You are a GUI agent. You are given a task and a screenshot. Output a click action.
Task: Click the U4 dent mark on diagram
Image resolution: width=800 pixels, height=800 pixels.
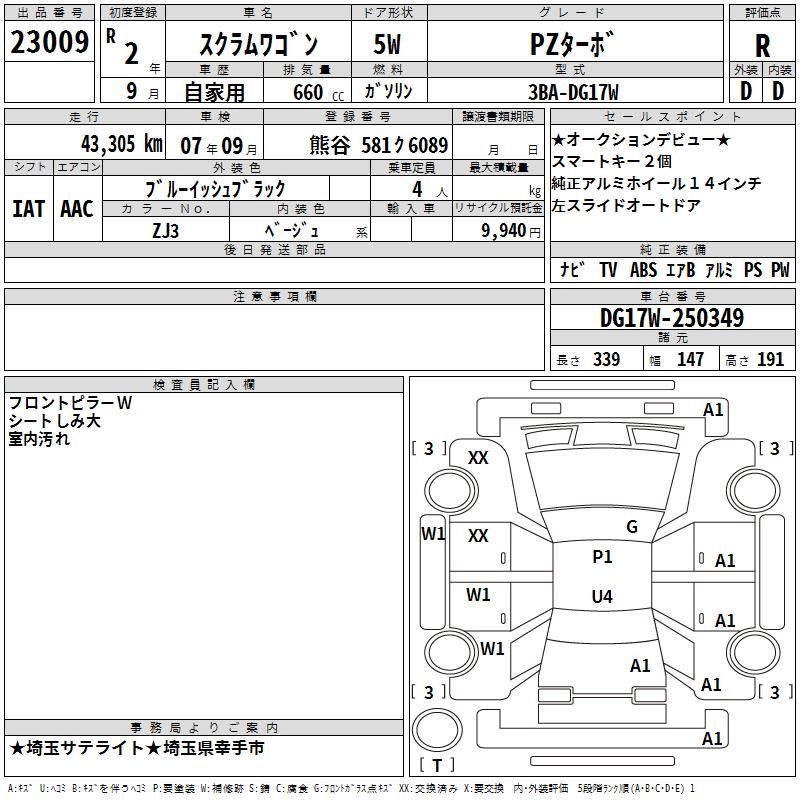point(602,597)
